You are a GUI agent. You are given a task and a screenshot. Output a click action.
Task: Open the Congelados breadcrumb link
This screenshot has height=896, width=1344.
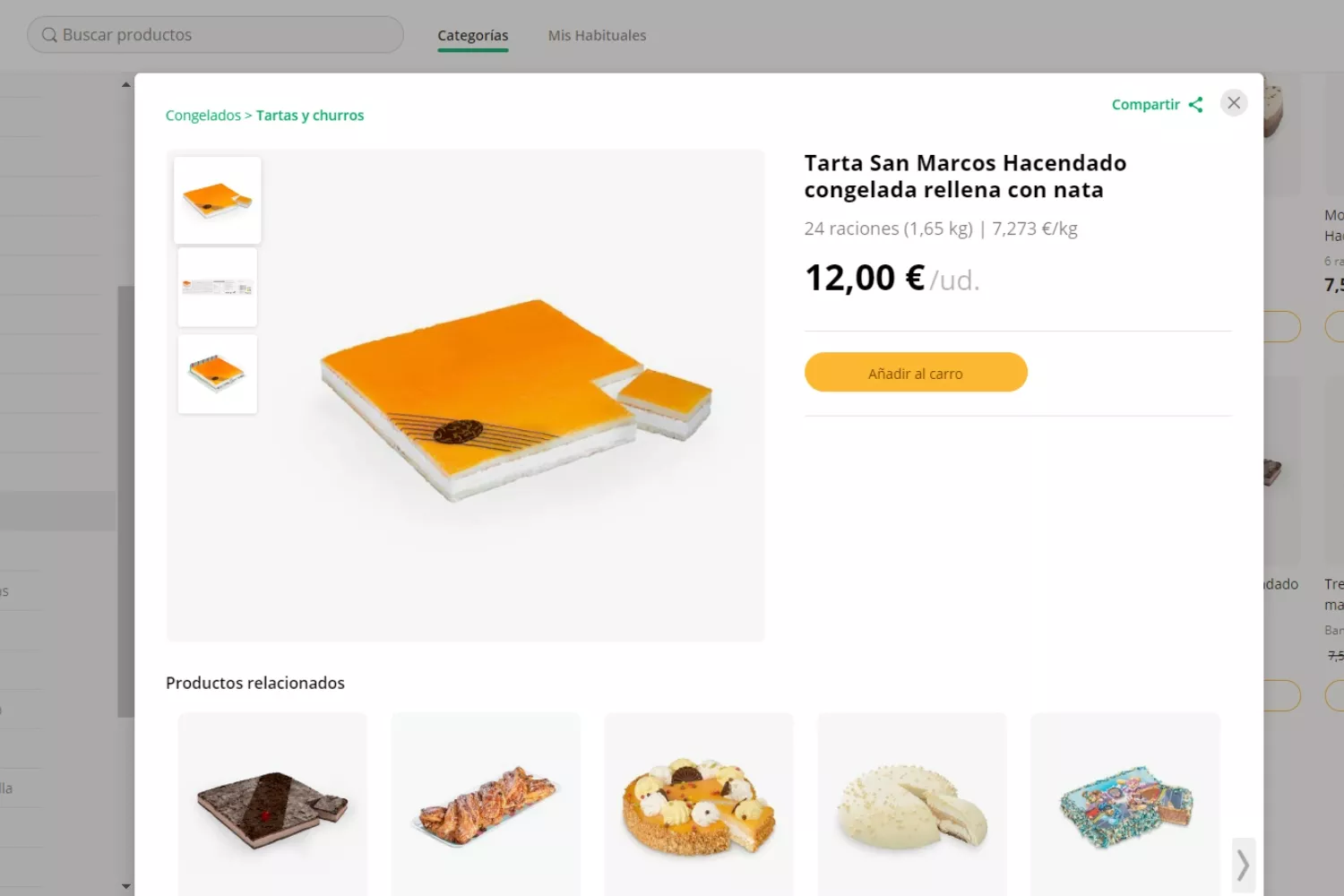203,115
